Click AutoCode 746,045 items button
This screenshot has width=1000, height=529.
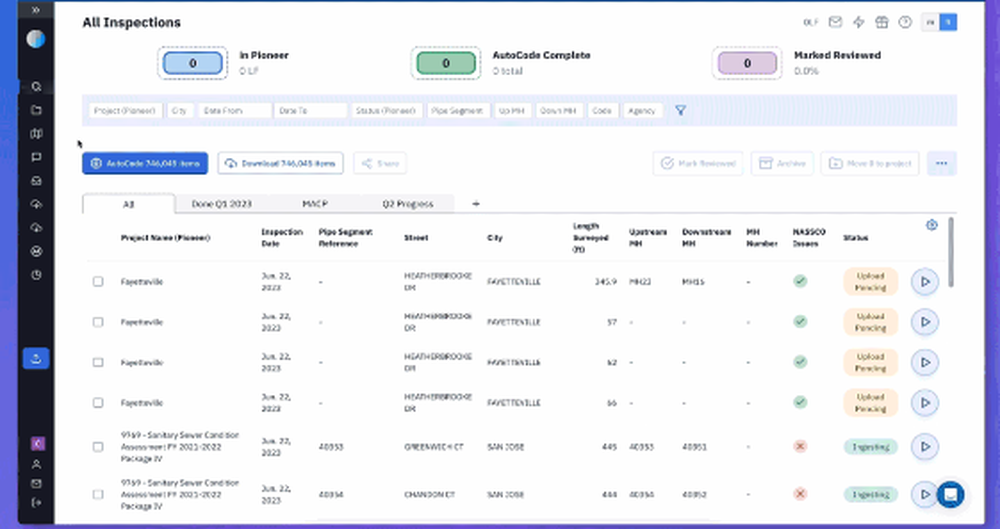145,163
